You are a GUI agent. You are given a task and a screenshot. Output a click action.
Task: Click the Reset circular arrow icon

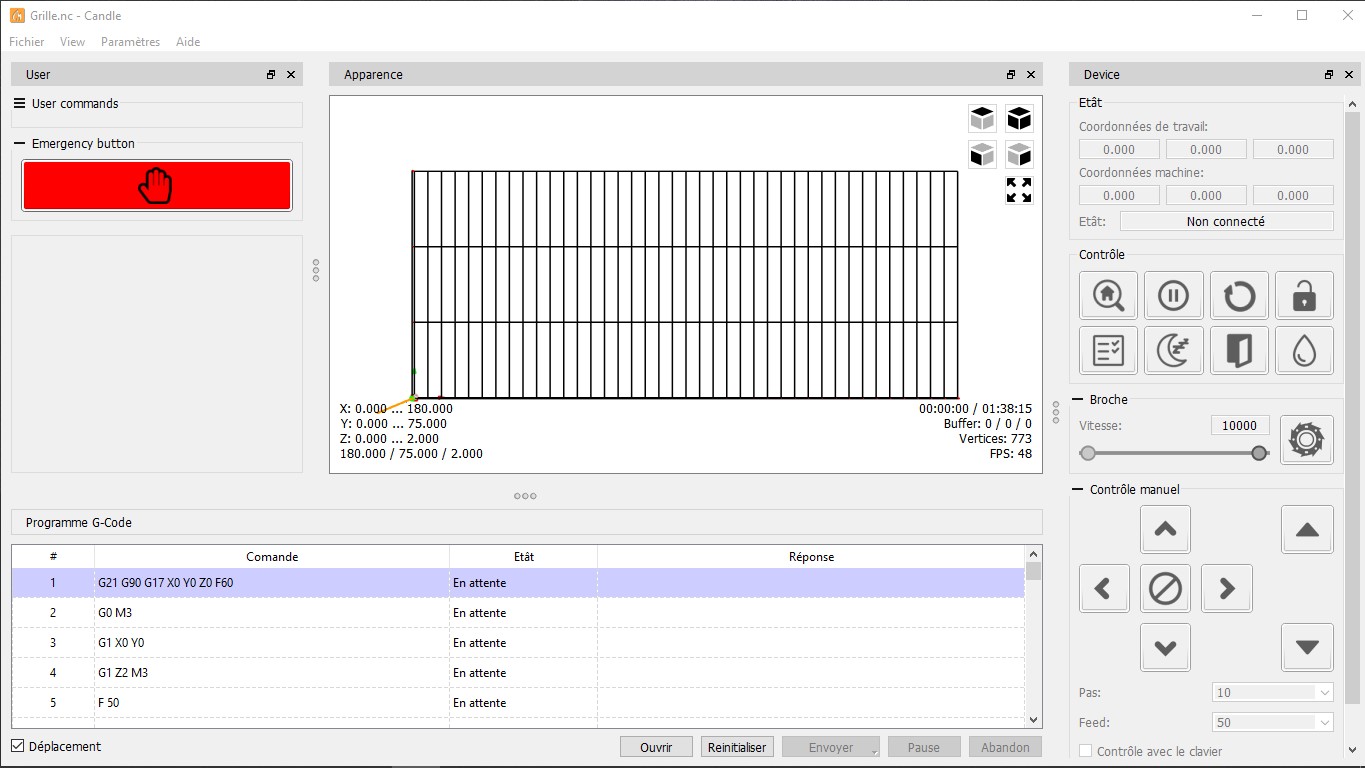coord(1238,296)
